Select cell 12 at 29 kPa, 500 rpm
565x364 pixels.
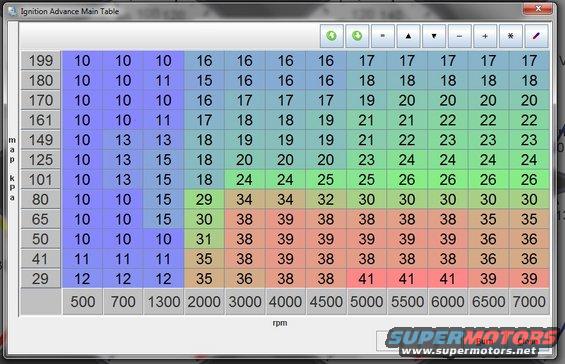[x=83, y=279]
